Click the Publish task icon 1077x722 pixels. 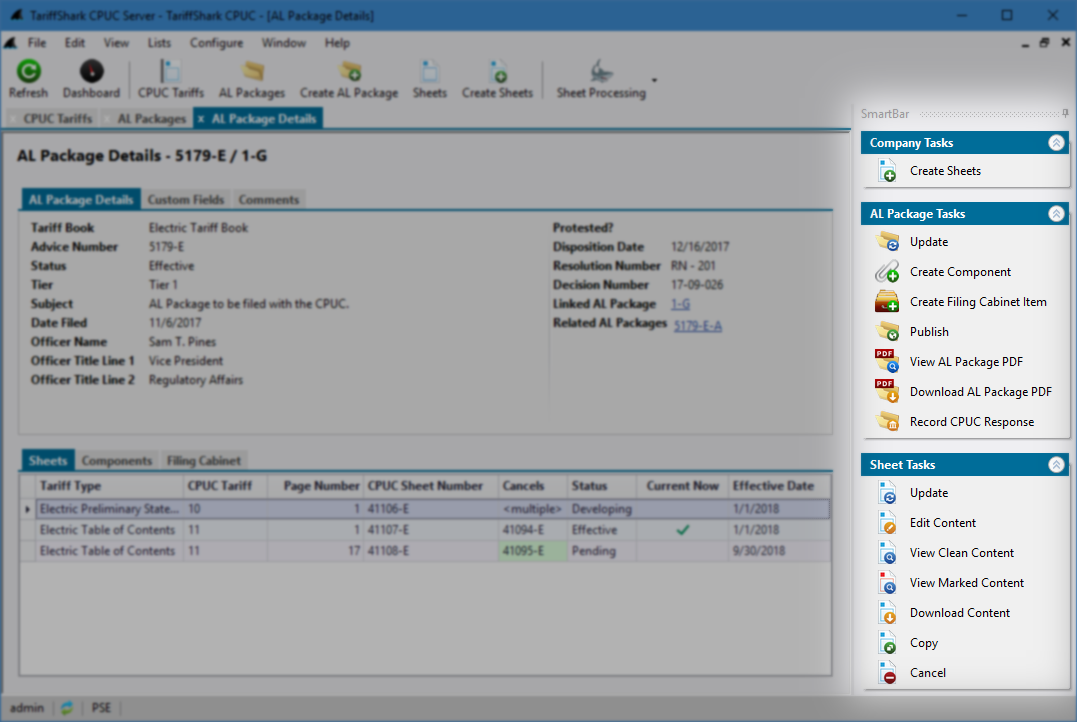coord(887,332)
